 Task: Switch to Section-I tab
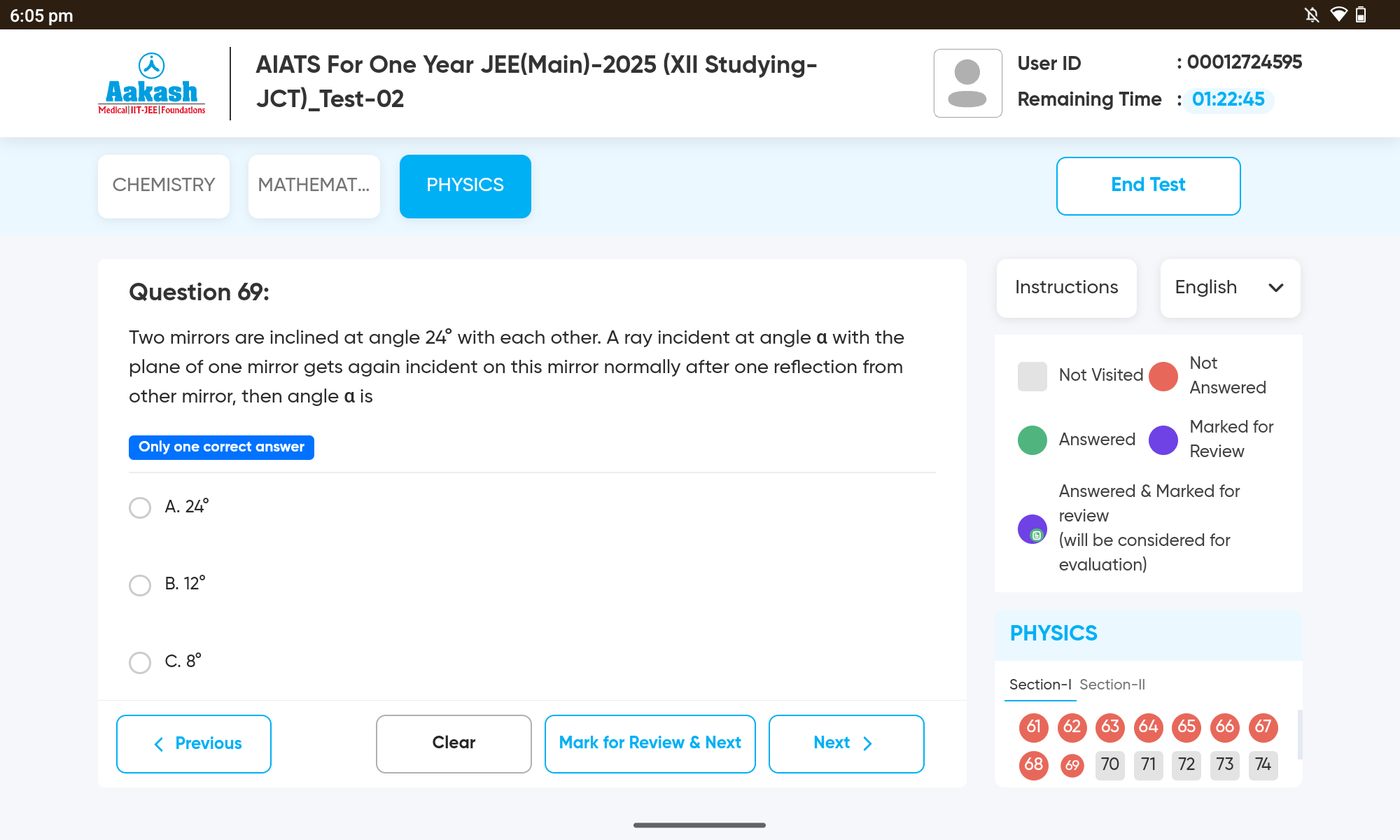coord(1040,685)
